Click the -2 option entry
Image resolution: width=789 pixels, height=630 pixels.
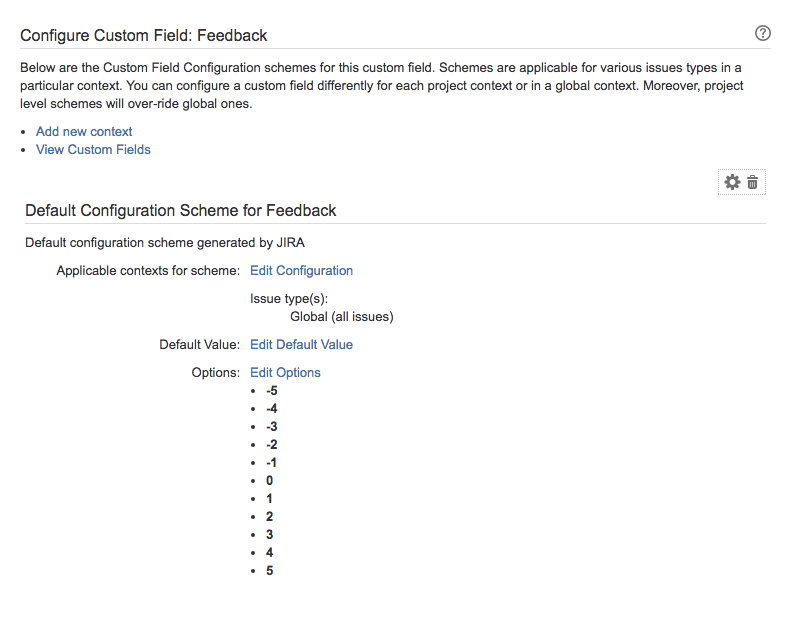tap(272, 444)
